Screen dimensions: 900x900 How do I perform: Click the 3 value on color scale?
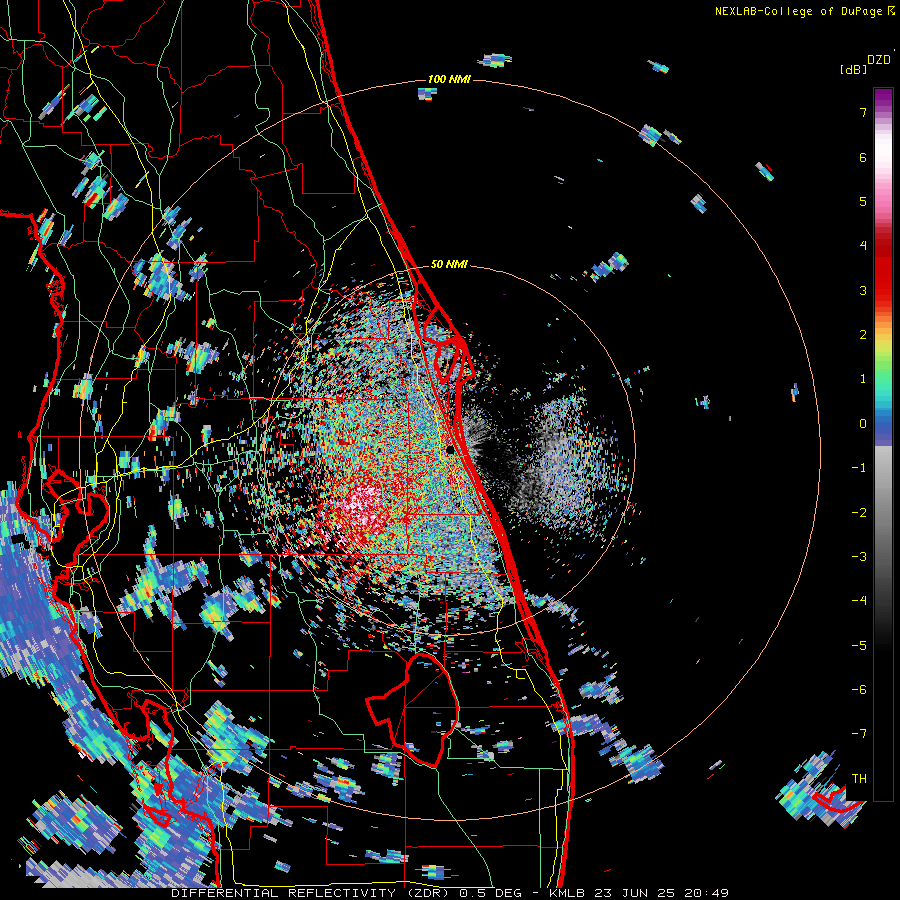(863, 290)
